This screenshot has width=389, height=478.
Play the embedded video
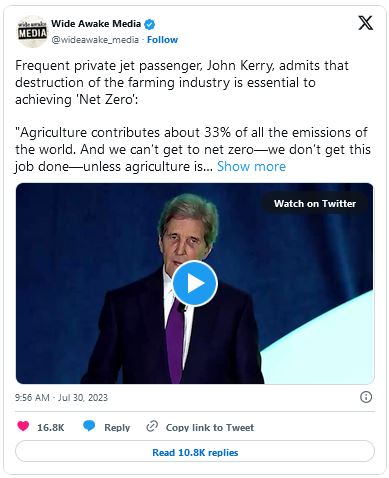pyautogui.click(x=195, y=283)
